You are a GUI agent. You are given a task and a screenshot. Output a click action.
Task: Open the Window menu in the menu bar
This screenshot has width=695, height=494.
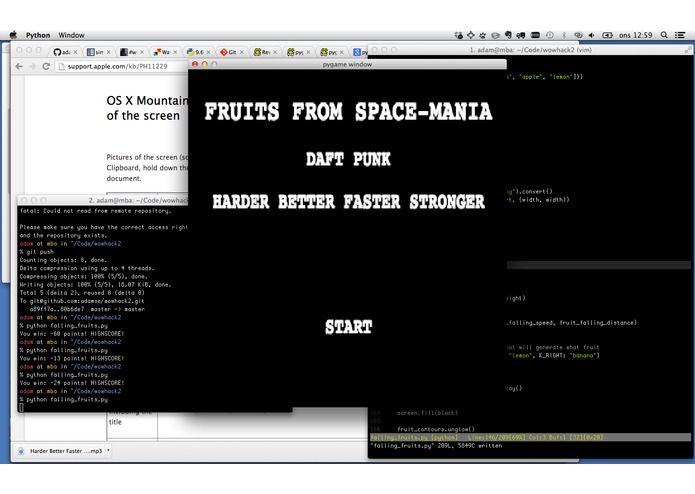click(x=71, y=35)
